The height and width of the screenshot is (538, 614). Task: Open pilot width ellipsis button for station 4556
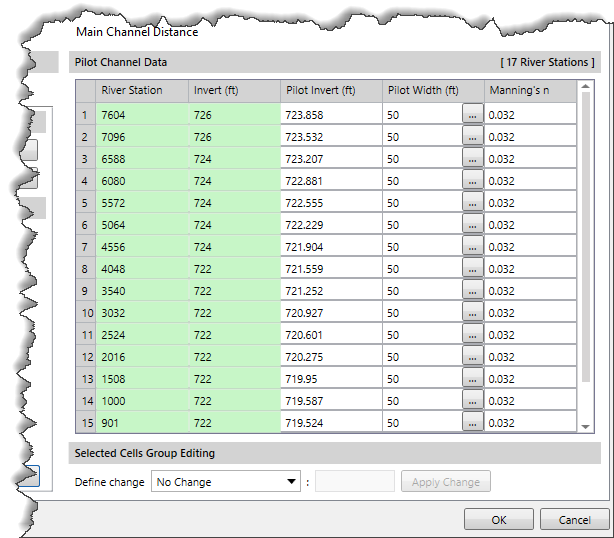click(473, 246)
